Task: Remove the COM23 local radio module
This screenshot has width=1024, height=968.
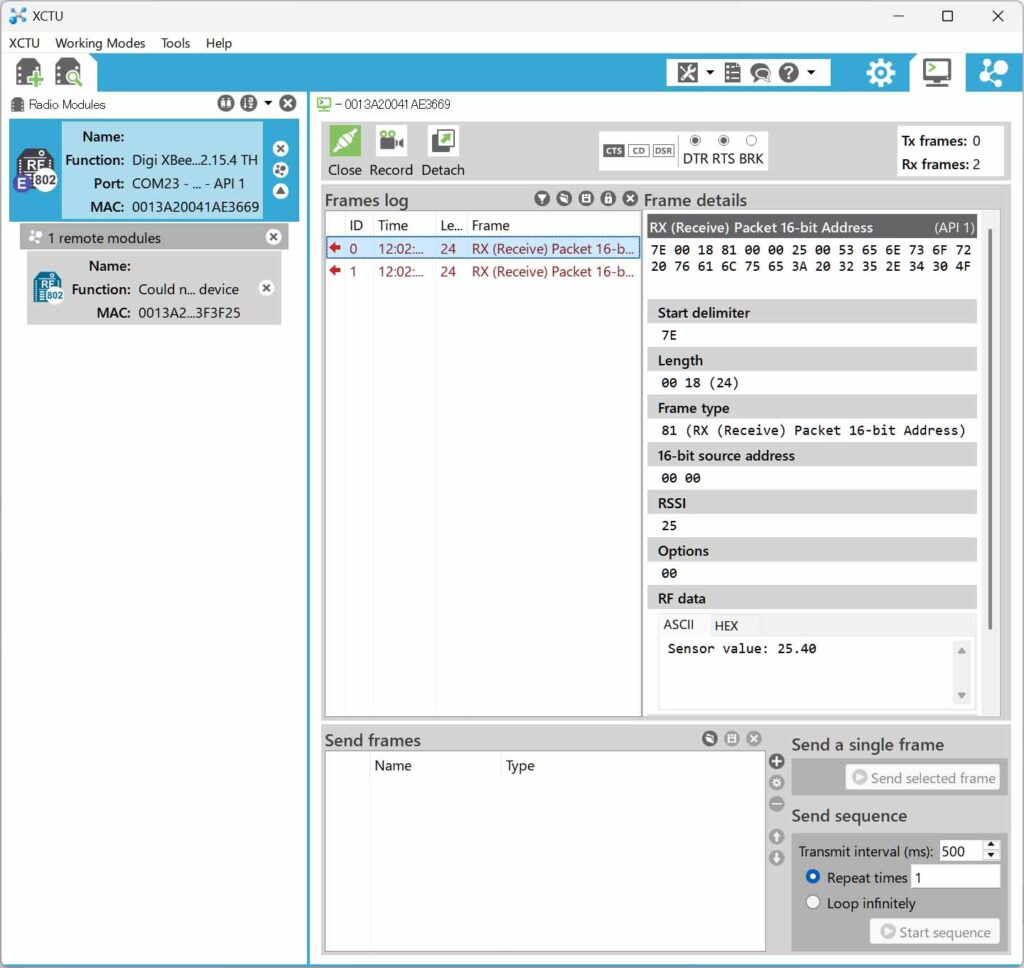Action: 281,148
